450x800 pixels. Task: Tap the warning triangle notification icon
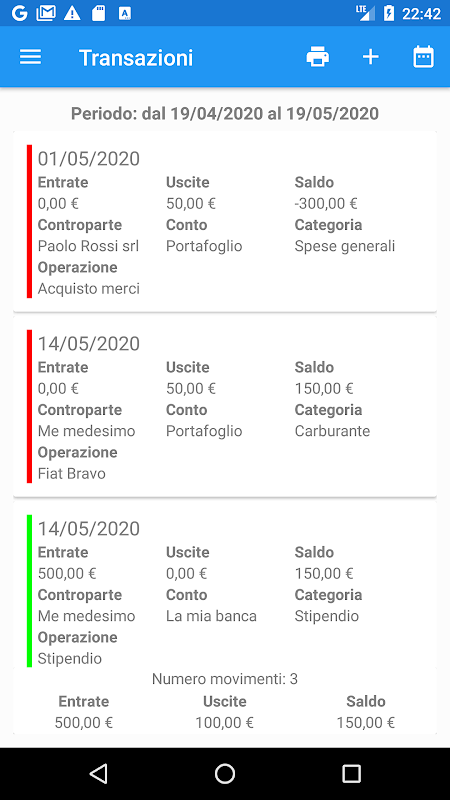click(72, 13)
